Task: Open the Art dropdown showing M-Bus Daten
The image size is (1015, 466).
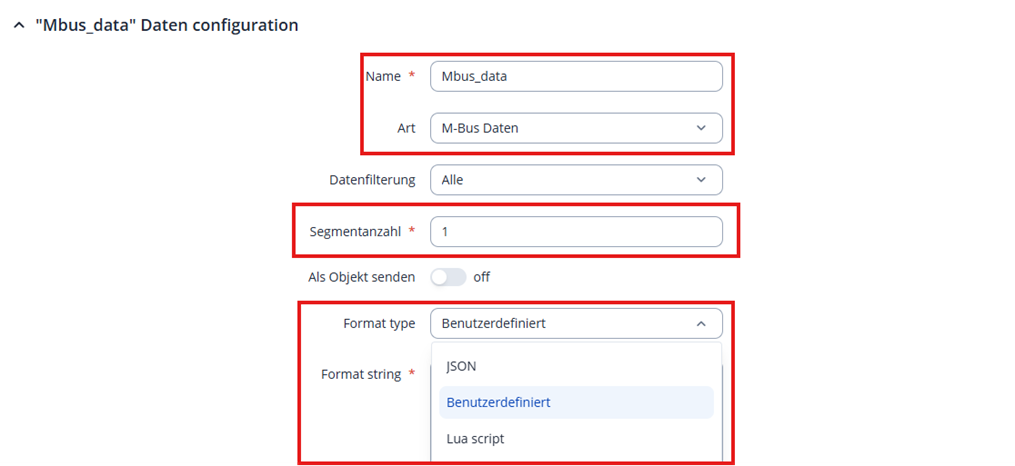Action: click(x=575, y=128)
